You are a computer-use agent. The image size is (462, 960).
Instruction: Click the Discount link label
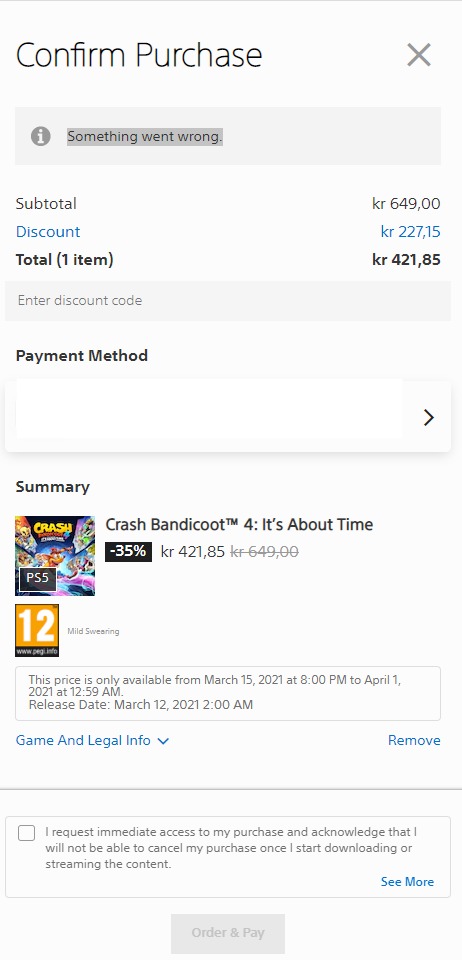(x=48, y=232)
